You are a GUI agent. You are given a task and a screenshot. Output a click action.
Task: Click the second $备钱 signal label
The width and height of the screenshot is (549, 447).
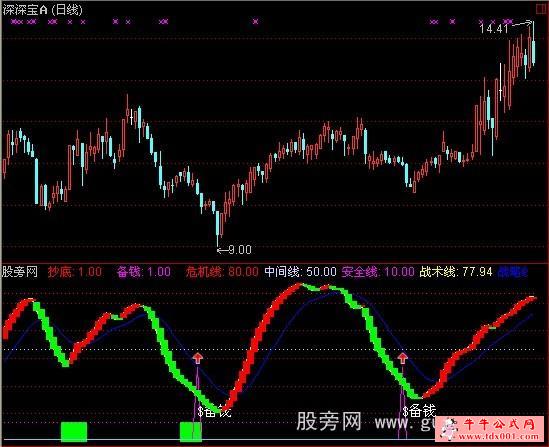coord(419,411)
